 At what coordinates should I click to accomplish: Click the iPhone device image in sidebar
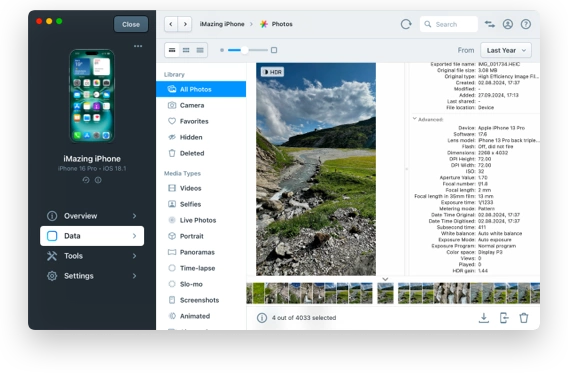[x=92, y=96]
